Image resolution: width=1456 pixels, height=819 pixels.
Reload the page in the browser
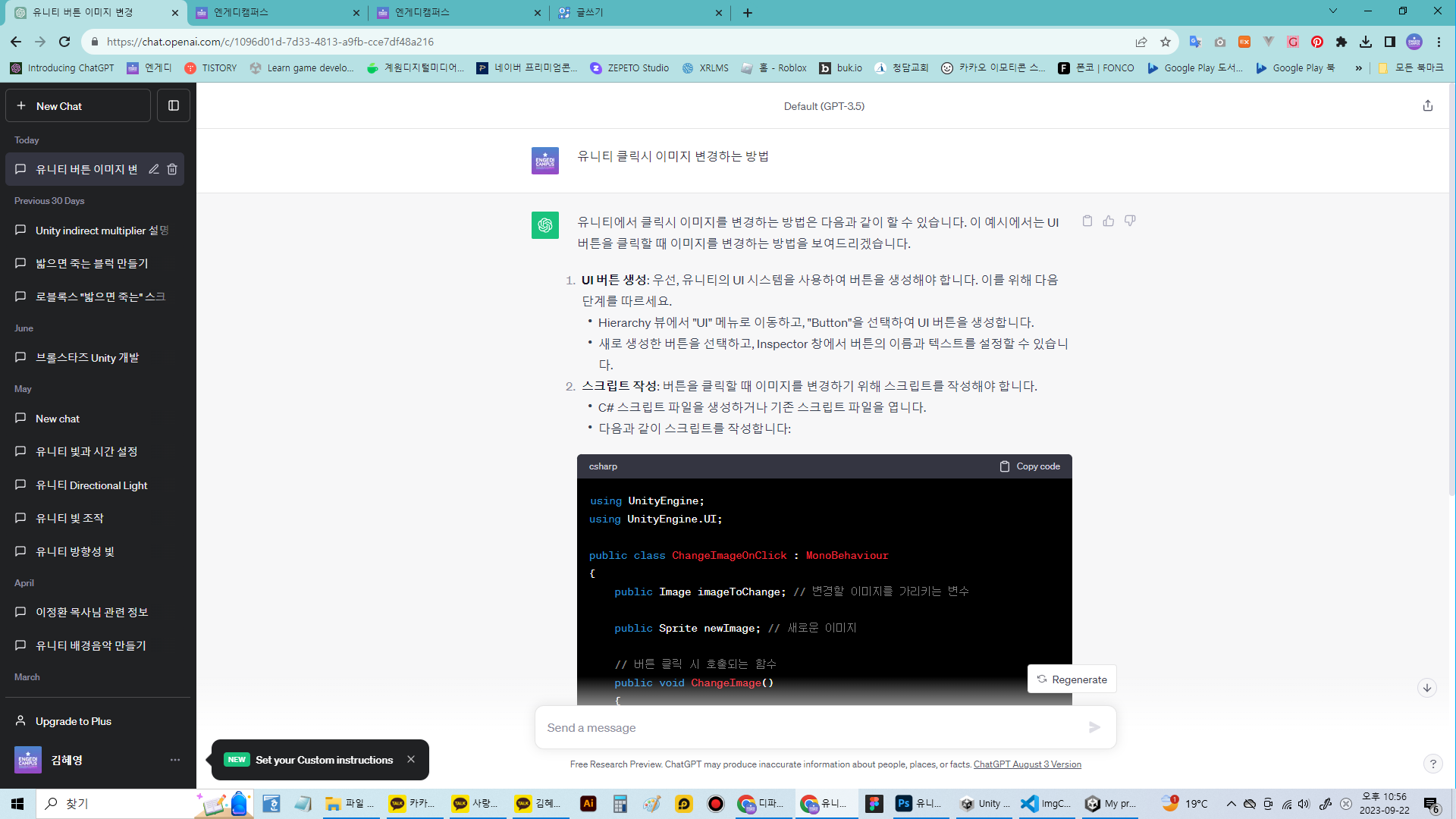[64, 42]
